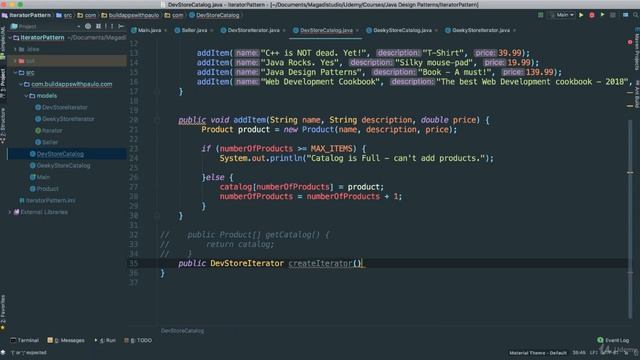The height and width of the screenshot is (360, 640).
Task: Toggle the Maven Projects side panel
Action: 637,50
